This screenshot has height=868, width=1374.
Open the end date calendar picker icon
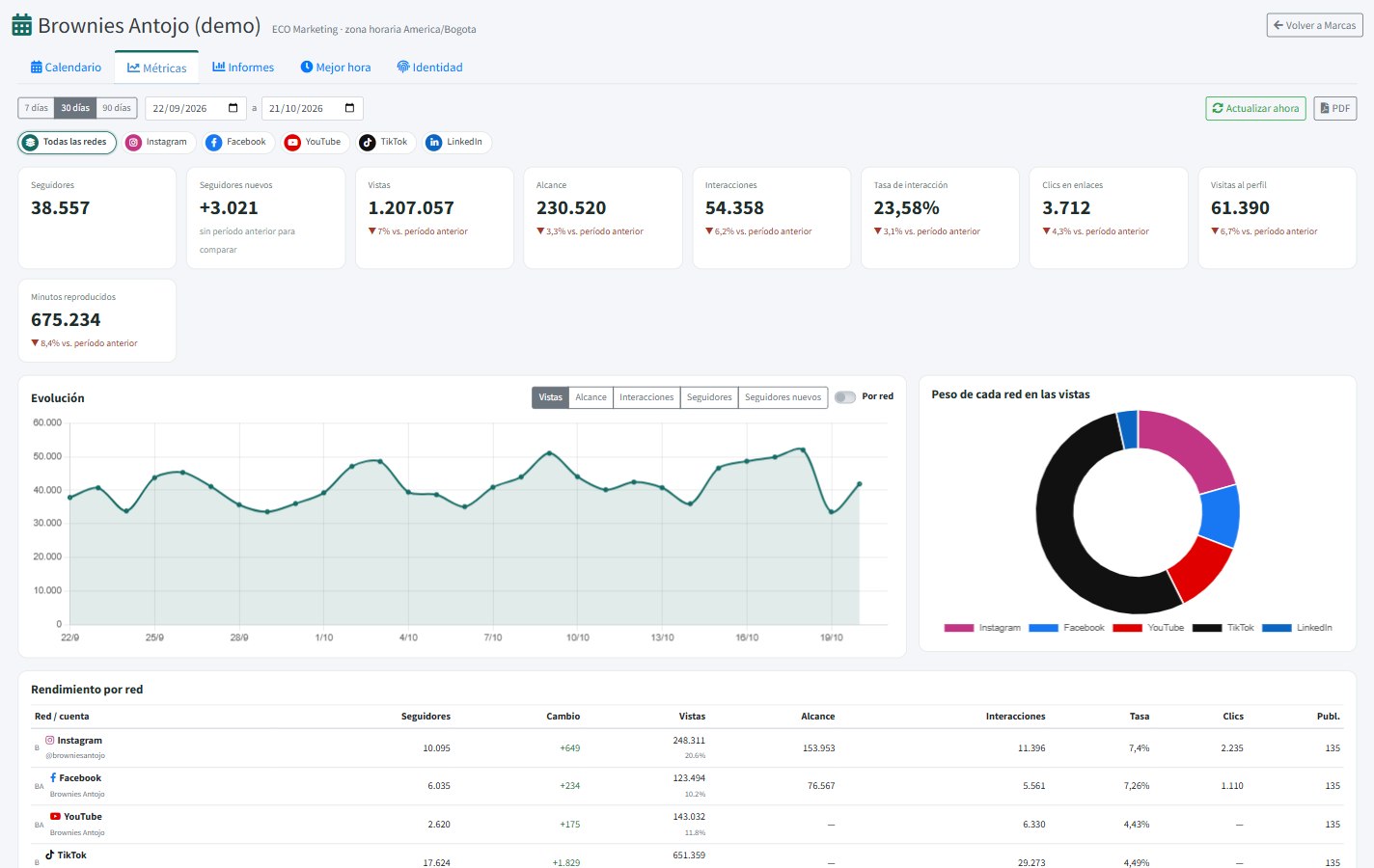(x=350, y=108)
